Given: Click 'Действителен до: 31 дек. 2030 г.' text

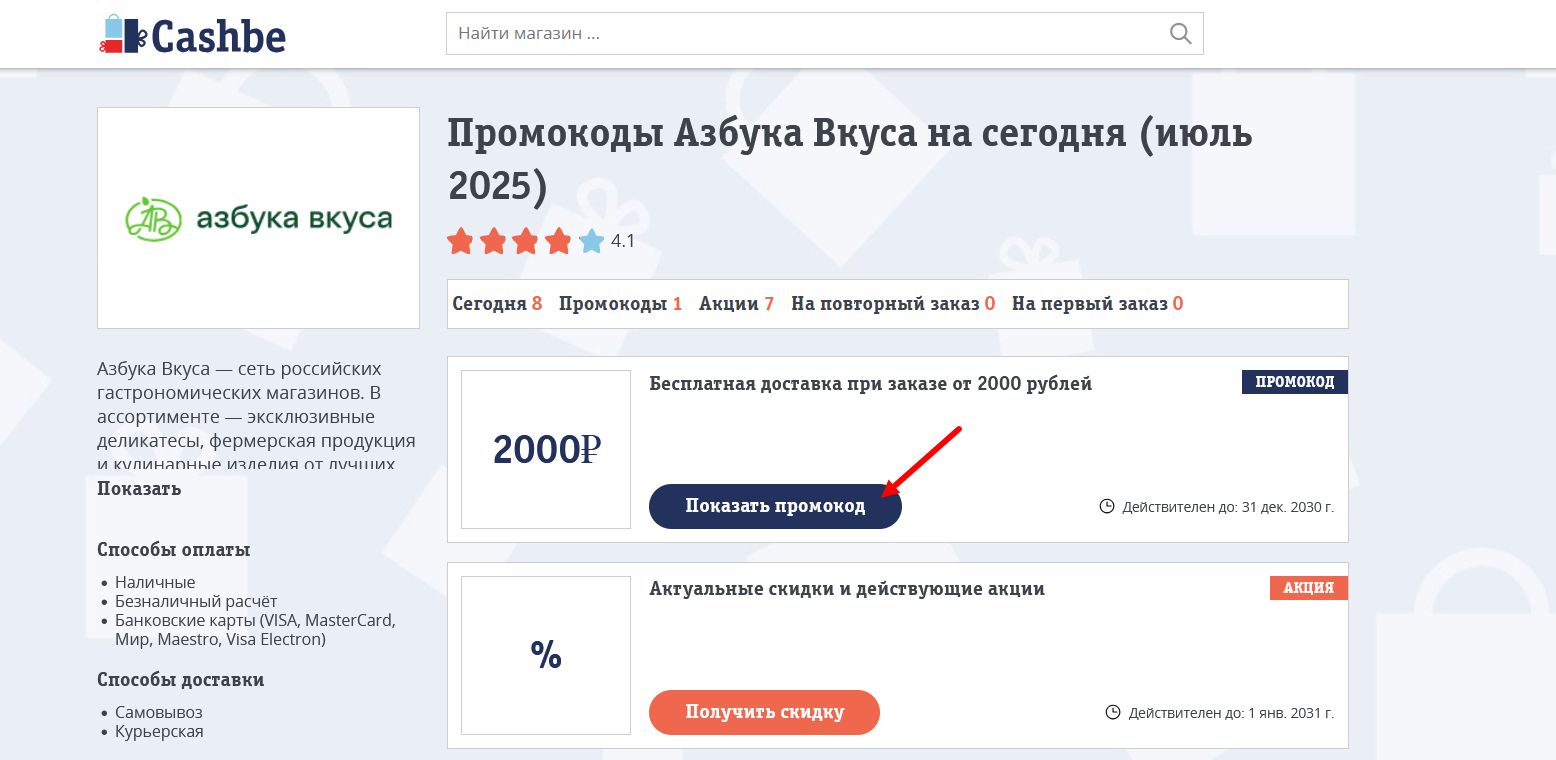Looking at the screenshot, I should [x=1228, y=507].
